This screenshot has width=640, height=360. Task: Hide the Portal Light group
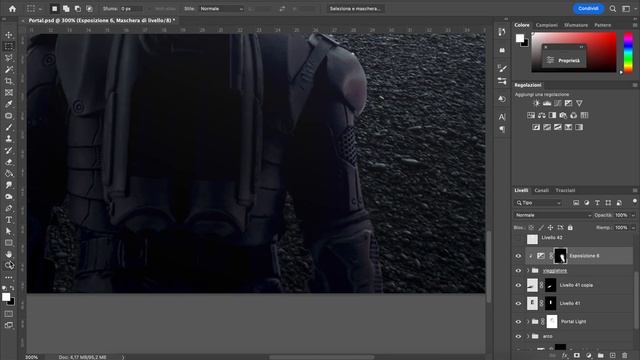[x=518, y=322]
